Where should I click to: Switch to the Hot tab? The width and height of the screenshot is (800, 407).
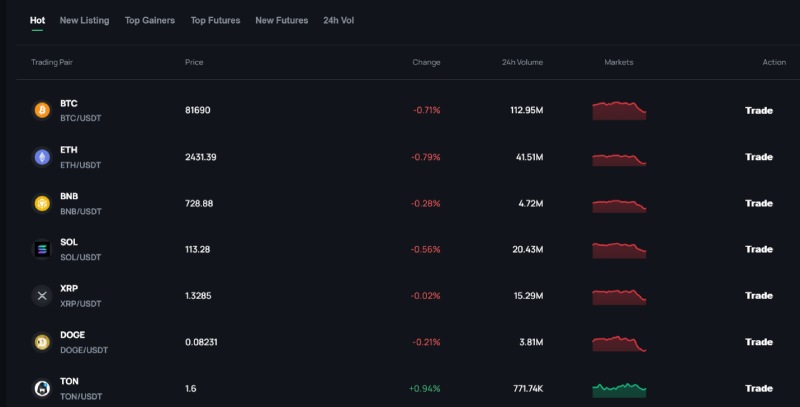(x=37, y=20)
